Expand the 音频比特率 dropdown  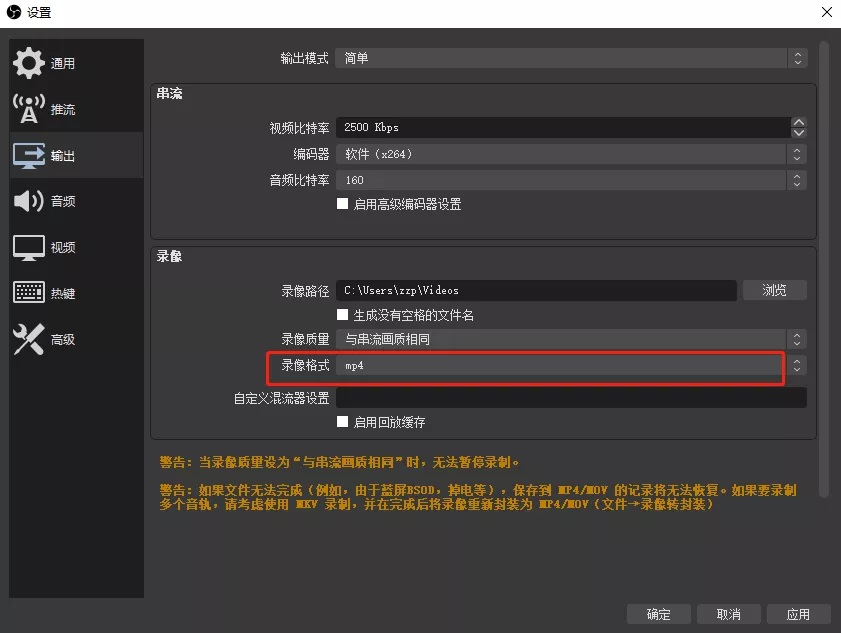pos(571,180)
